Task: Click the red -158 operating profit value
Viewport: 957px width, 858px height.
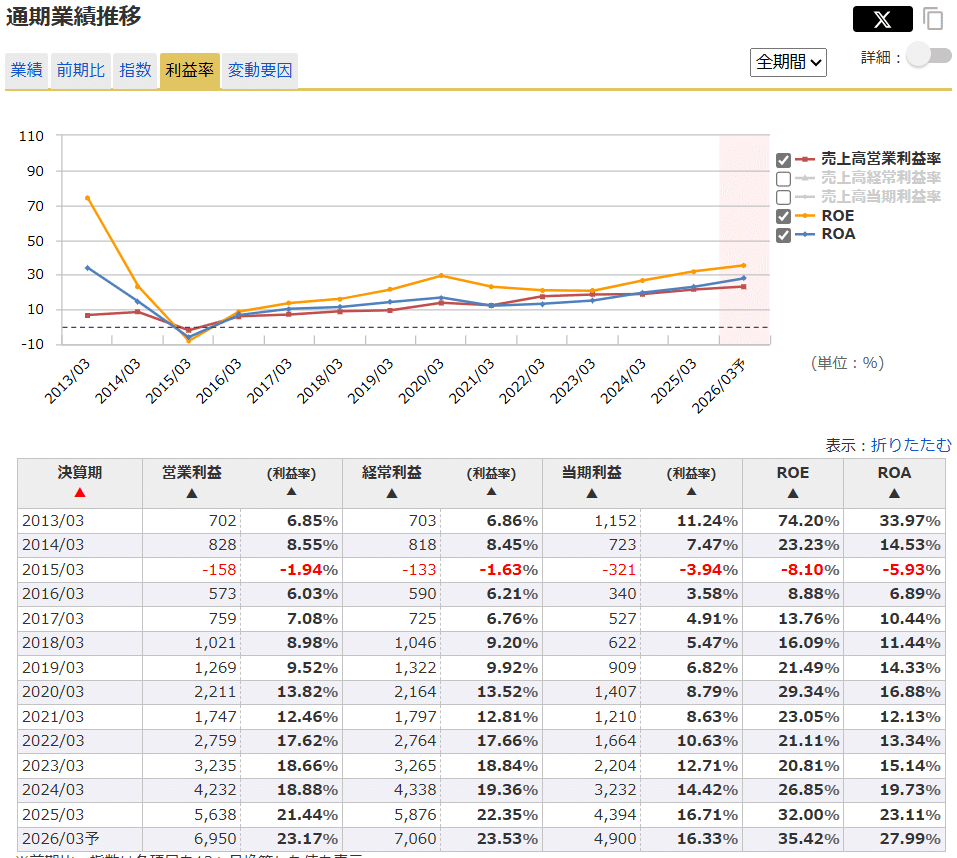Action: click(219, 570)
